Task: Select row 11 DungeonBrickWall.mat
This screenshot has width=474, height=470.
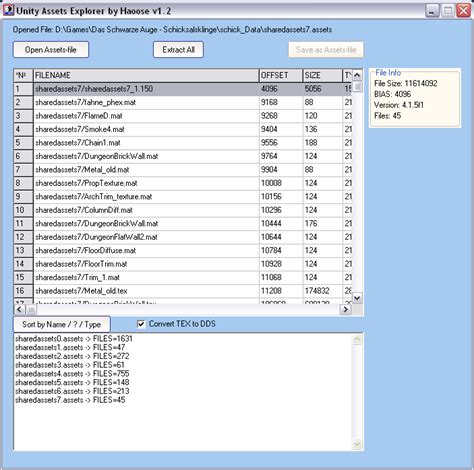Action: click(183, 223)
